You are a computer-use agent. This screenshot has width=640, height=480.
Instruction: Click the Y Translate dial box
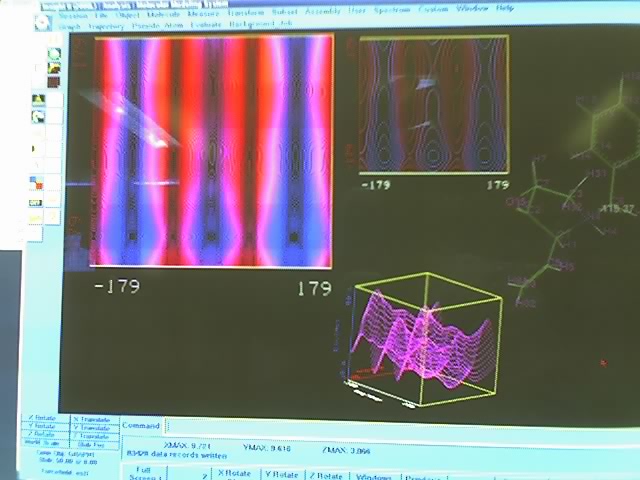tap(95, 428)
